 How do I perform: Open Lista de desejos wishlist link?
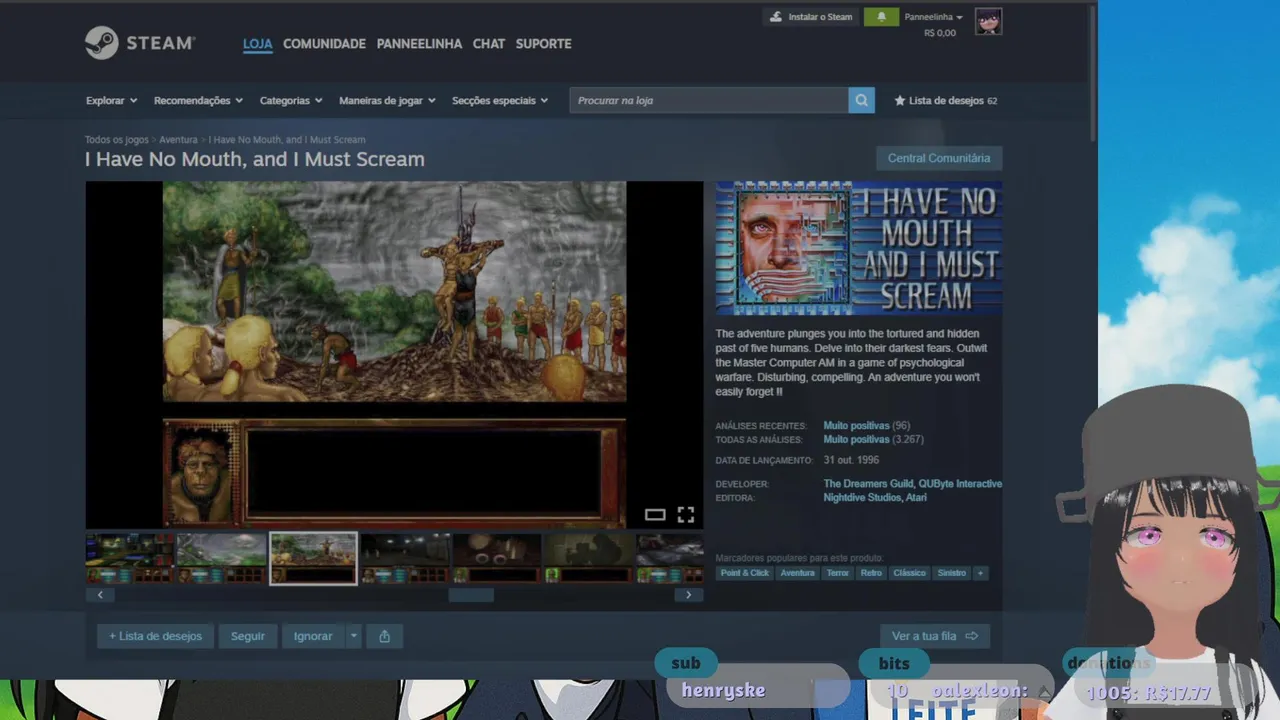coord(945,100)
